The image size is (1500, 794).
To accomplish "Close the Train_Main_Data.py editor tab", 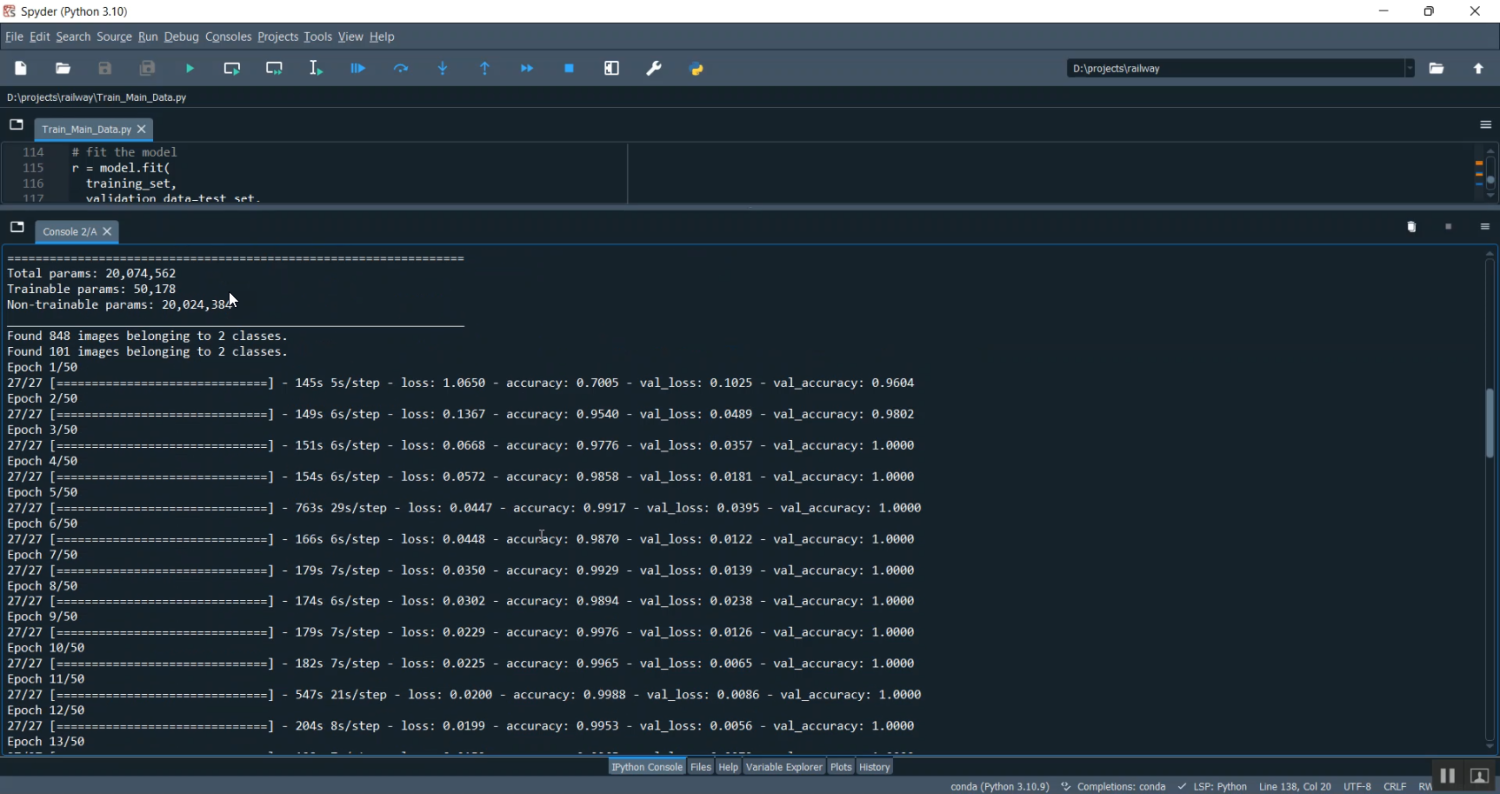I will coord(142,129).
